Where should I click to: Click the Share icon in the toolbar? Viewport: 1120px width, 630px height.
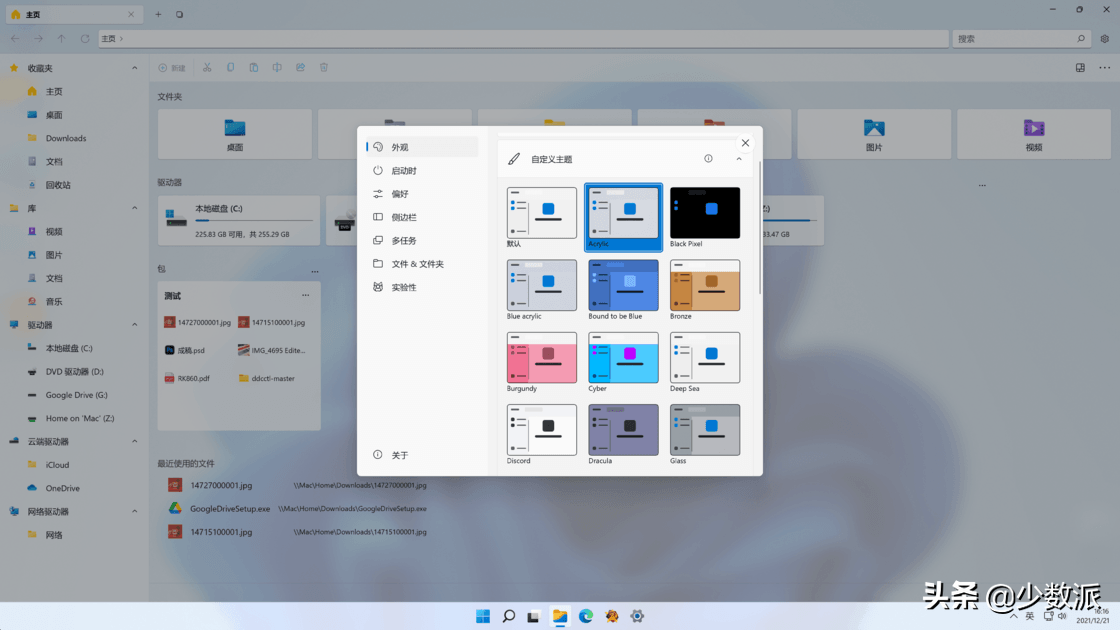(300, 67)
